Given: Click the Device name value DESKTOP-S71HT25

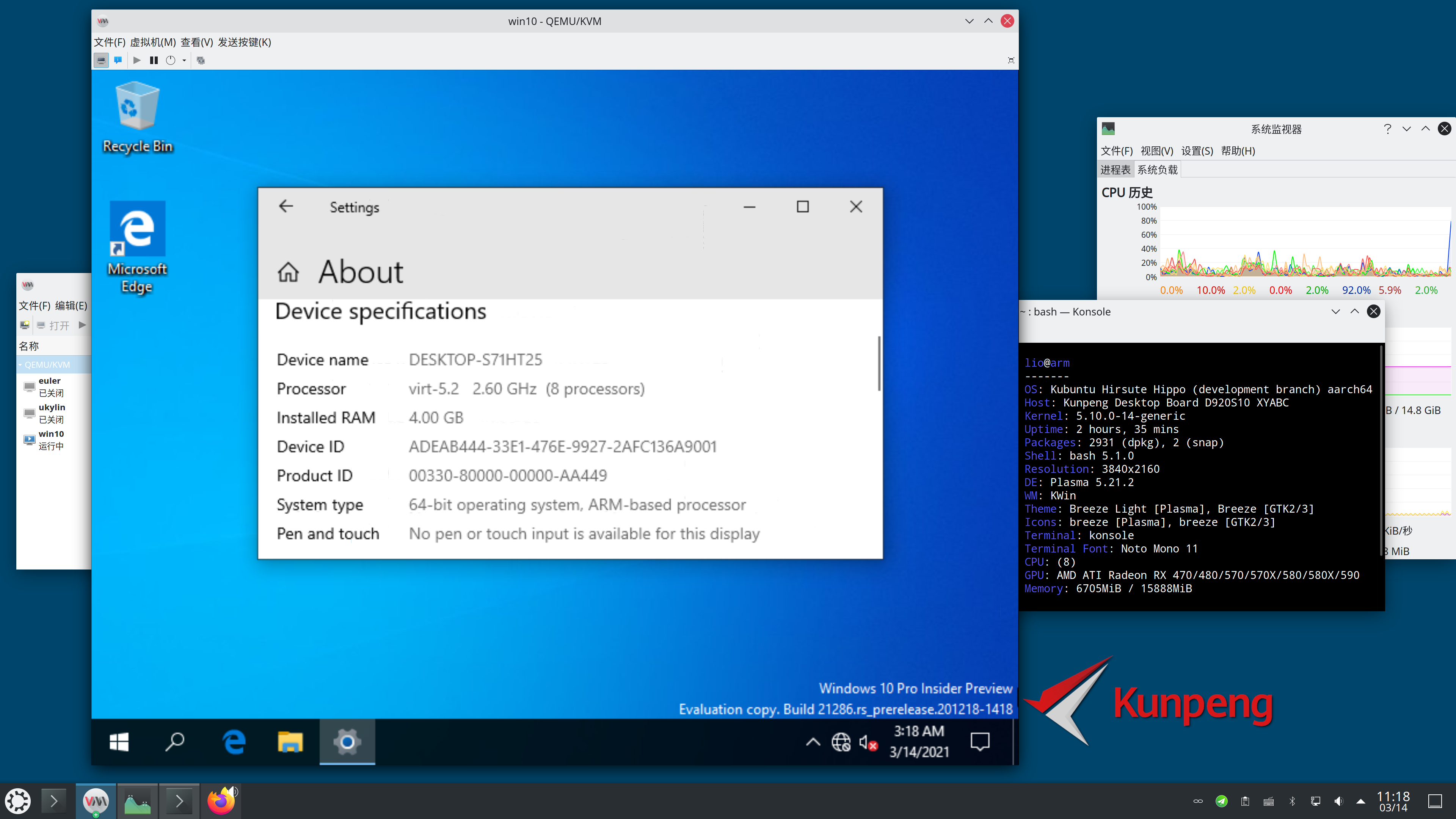Looking at the screenshot, I should click(x=475, y=359).
